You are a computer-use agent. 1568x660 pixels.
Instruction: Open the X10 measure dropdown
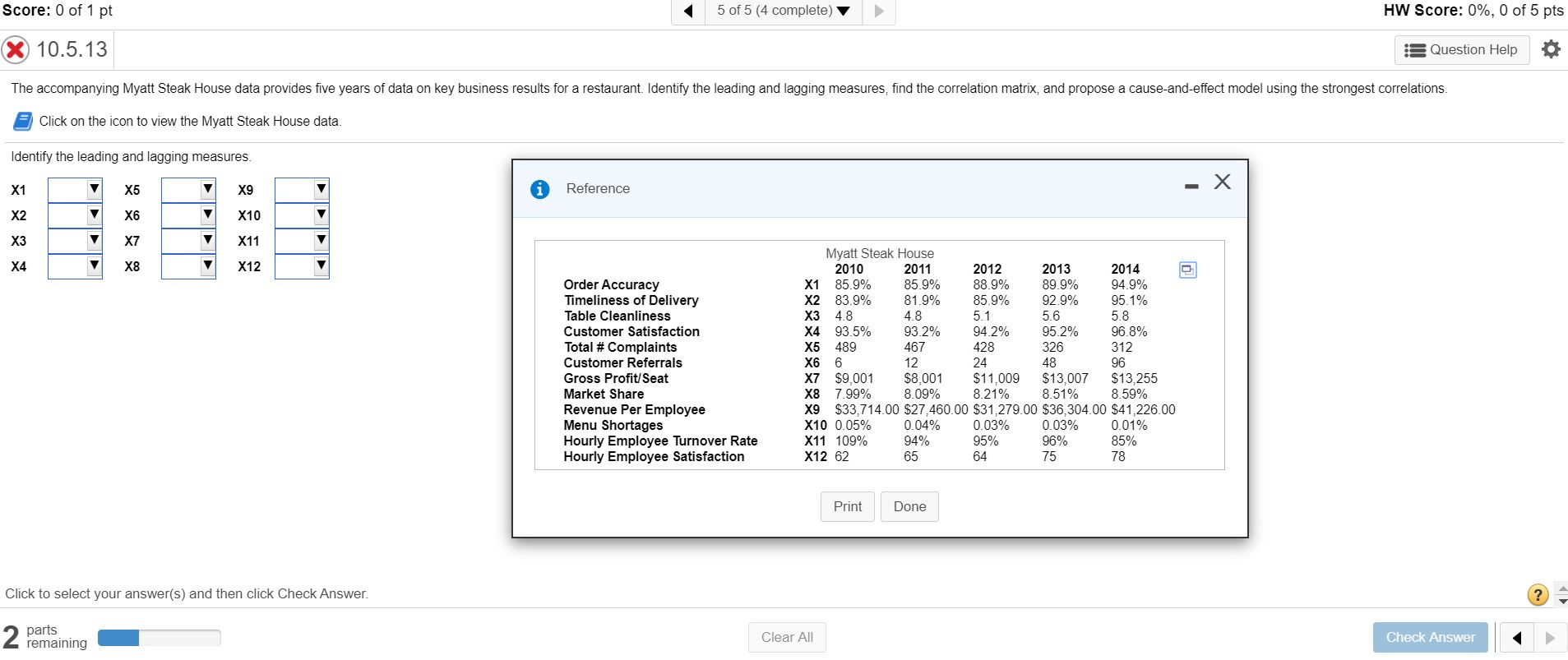pyautogui.click(x=302, y=215)
